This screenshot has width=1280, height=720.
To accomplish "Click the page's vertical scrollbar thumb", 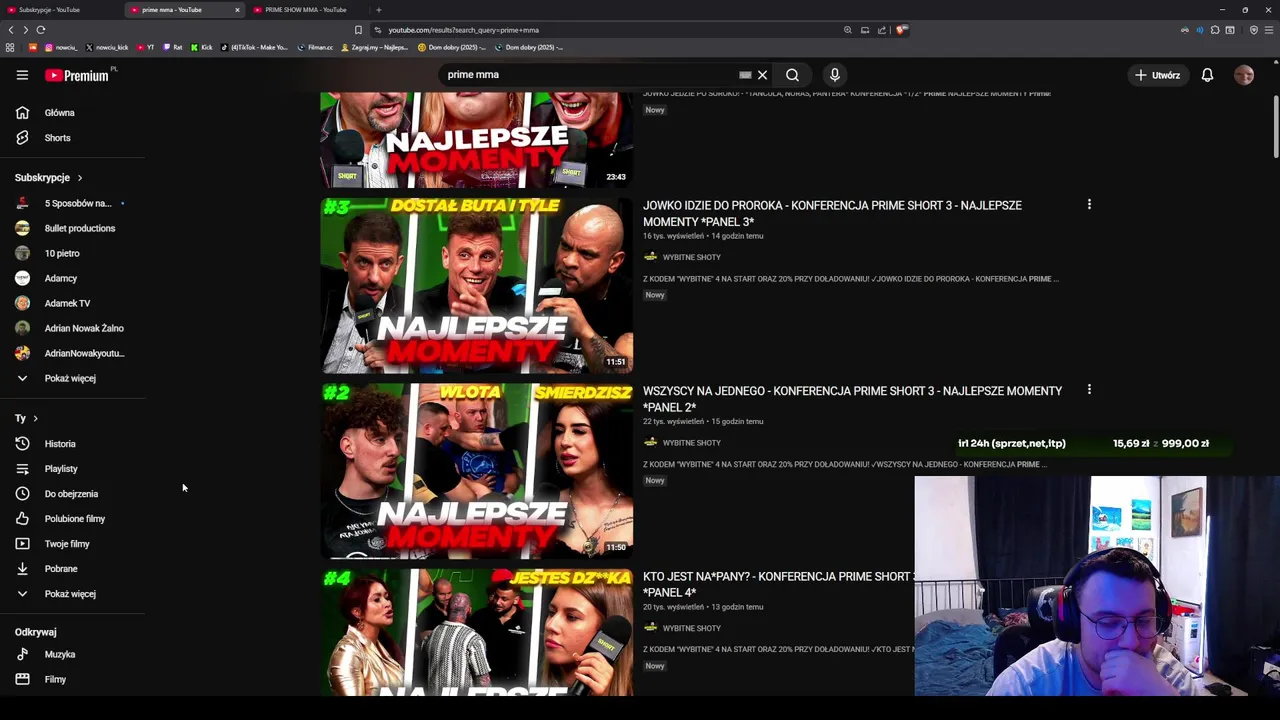I will coord(1276,126).
